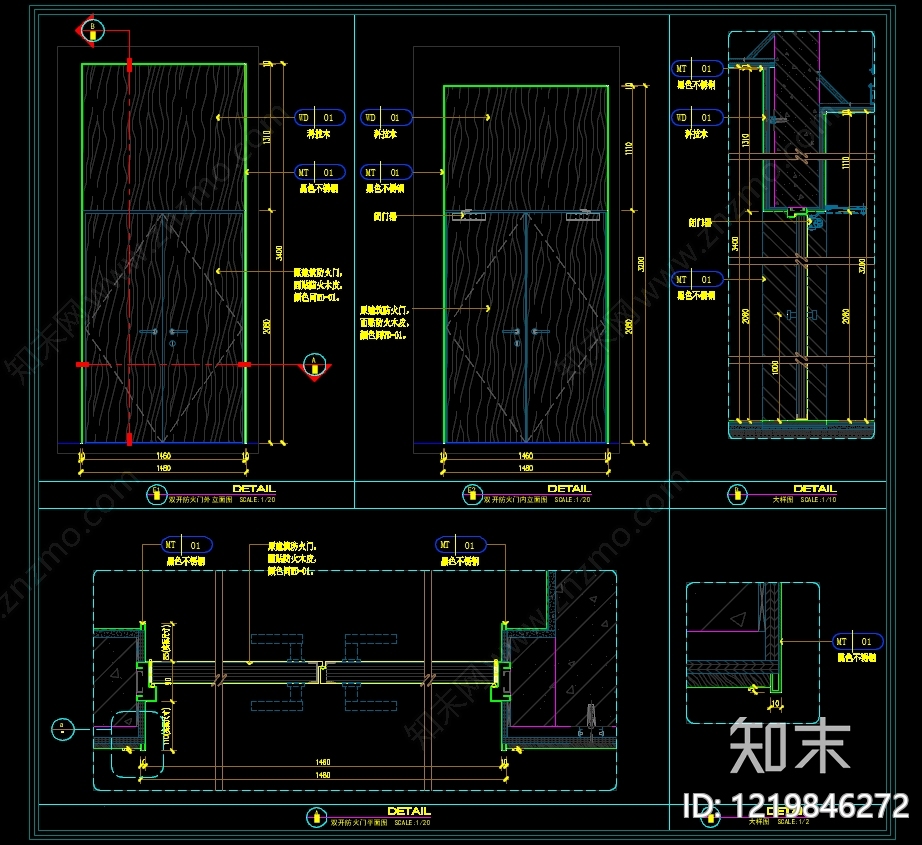The width and height of the screenshot is (922, 845).
Task: Click the 知末 watermark logo
Action: click(790, 745)
